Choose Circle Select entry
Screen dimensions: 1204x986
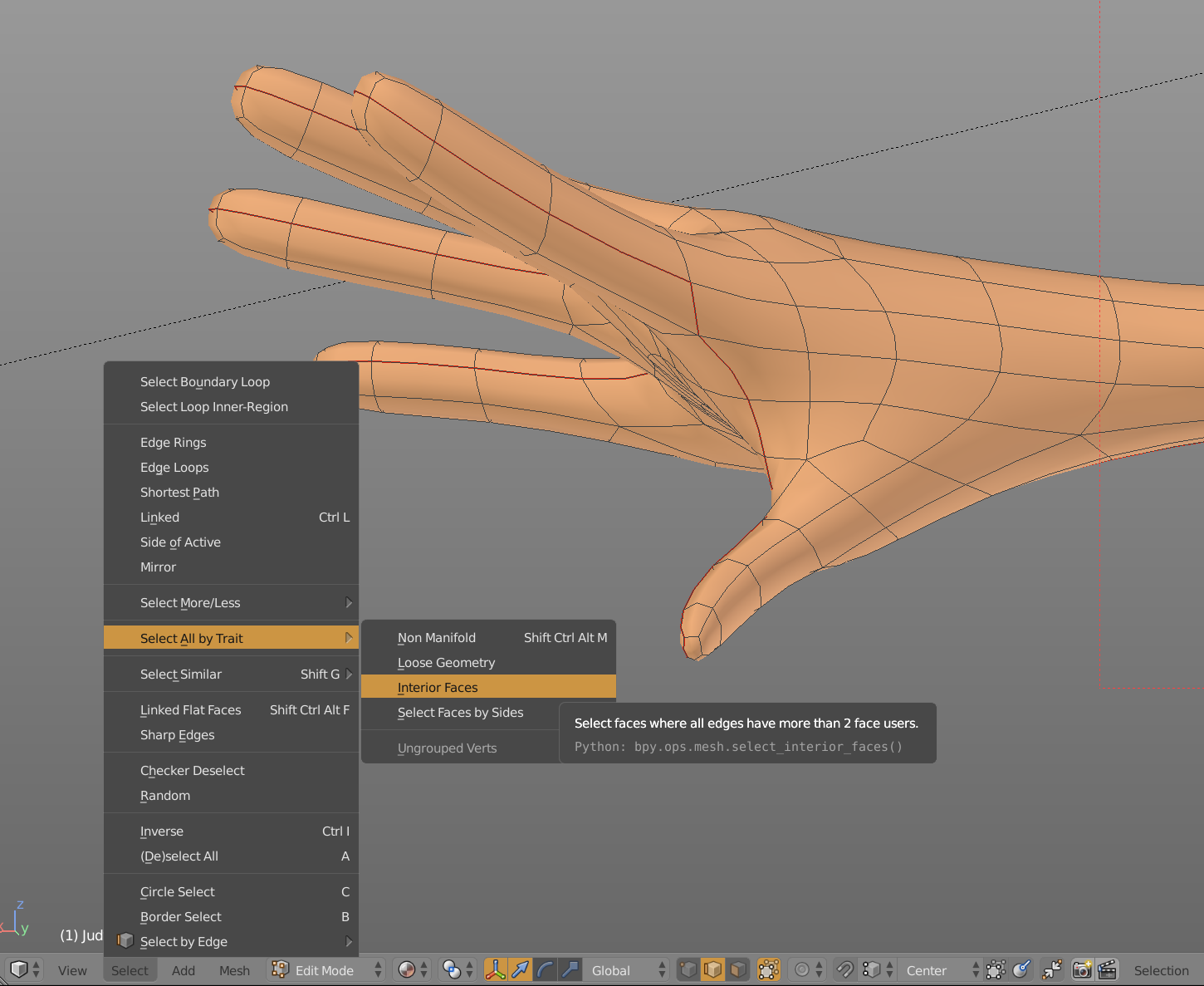tap(231, 891)
